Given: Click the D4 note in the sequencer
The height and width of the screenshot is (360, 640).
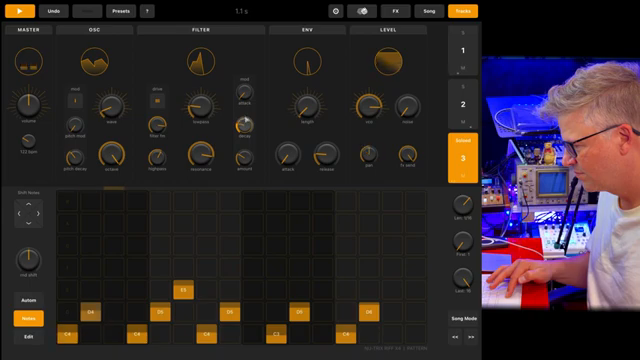Looking at the screenshot, I should 91,312.
